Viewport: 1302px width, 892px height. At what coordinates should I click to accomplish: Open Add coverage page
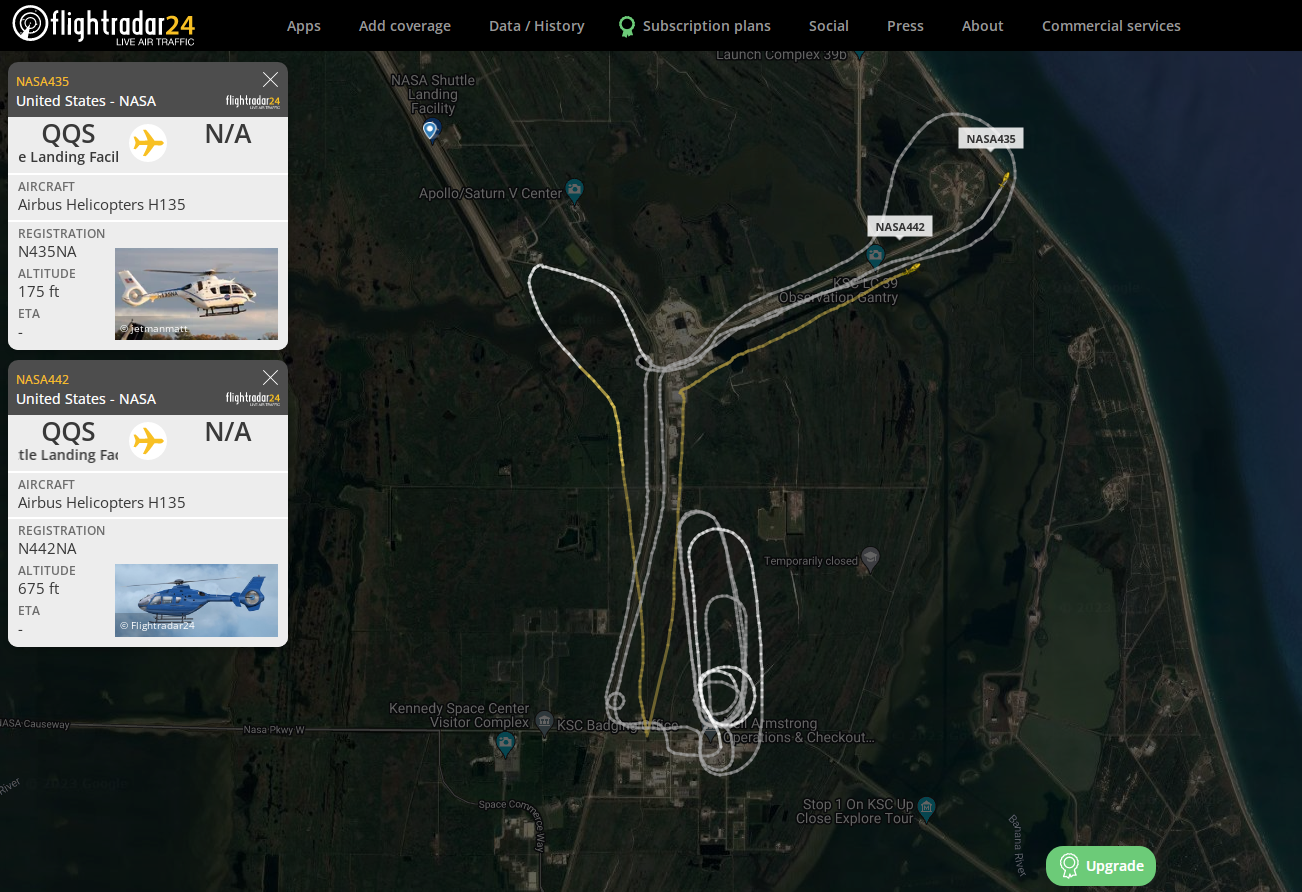coord(405,26)
